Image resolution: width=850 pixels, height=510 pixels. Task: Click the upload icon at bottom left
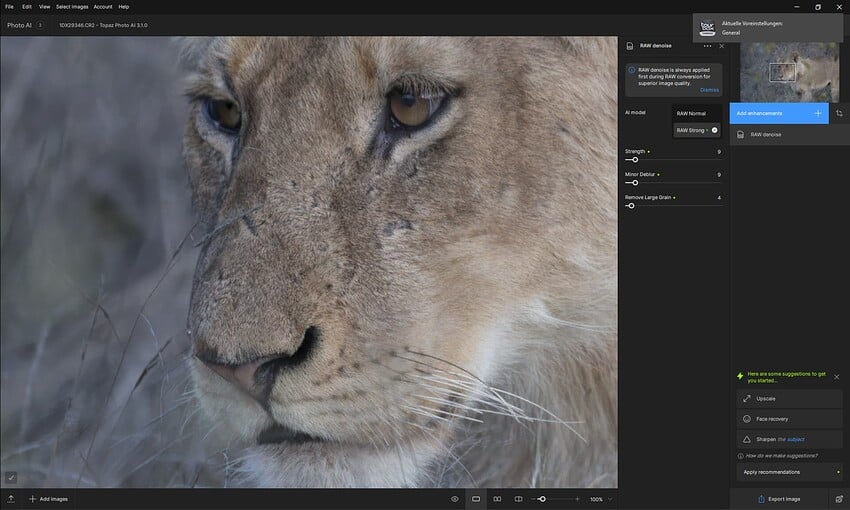[11, 499]
